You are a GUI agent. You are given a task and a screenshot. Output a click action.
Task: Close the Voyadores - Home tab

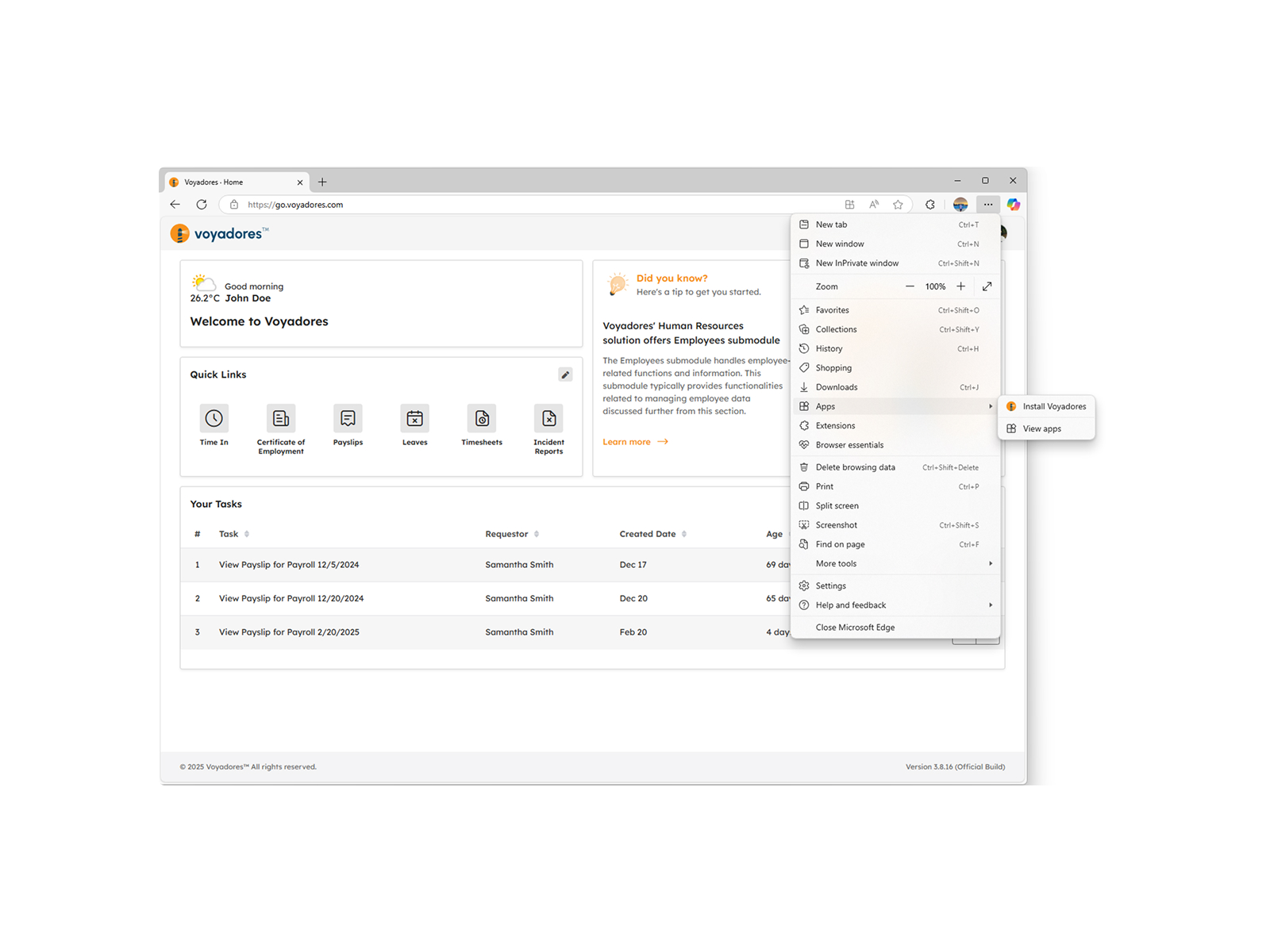(300, 182)
